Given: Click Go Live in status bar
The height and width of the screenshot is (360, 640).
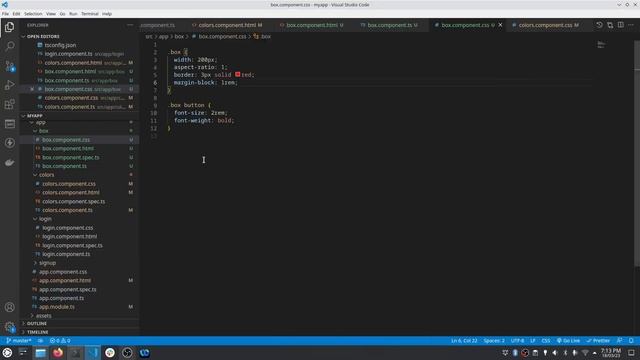Looking at the screenshot, I should click(x=568, y=340).
